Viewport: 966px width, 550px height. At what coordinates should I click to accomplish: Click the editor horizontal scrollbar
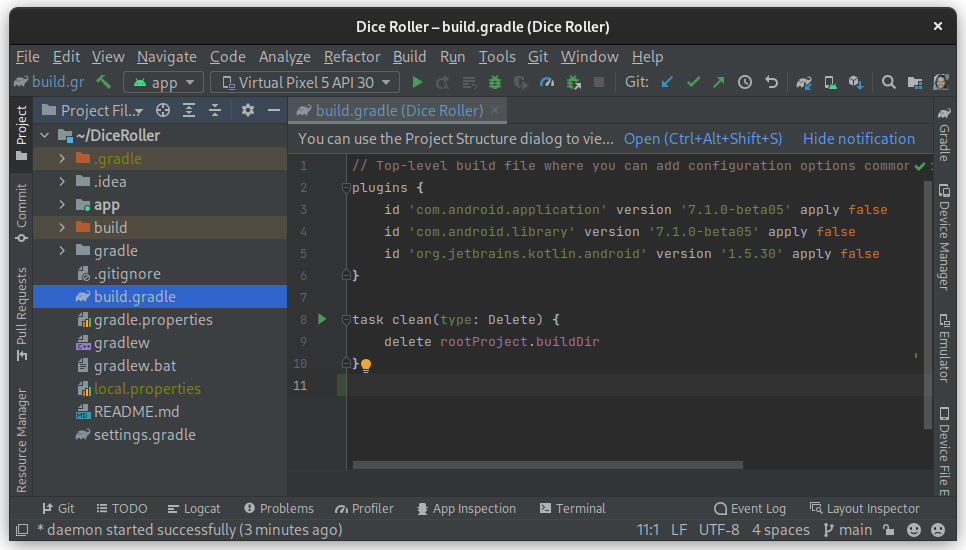tap(548, 465)
